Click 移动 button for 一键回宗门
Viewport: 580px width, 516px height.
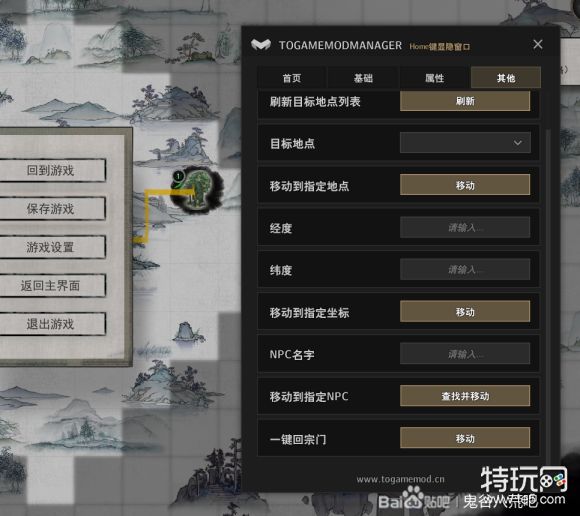(x=465, y=438)
